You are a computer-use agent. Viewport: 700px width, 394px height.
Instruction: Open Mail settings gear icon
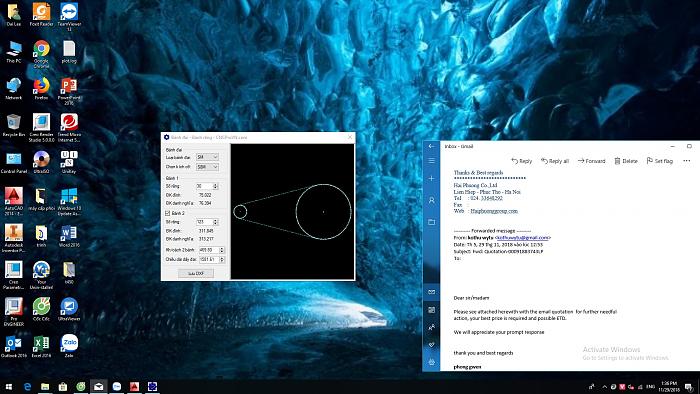point(431,362)
